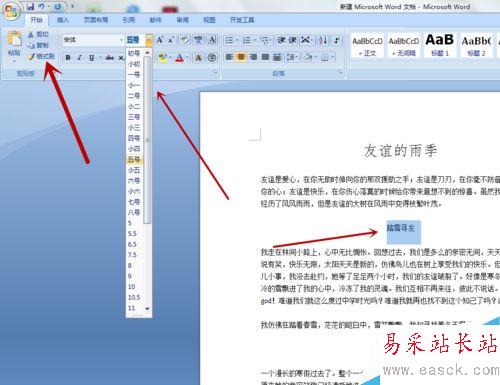500x385 pixels.
Task: Save the document from quick access toolbar
Action: tap(31, 6)
